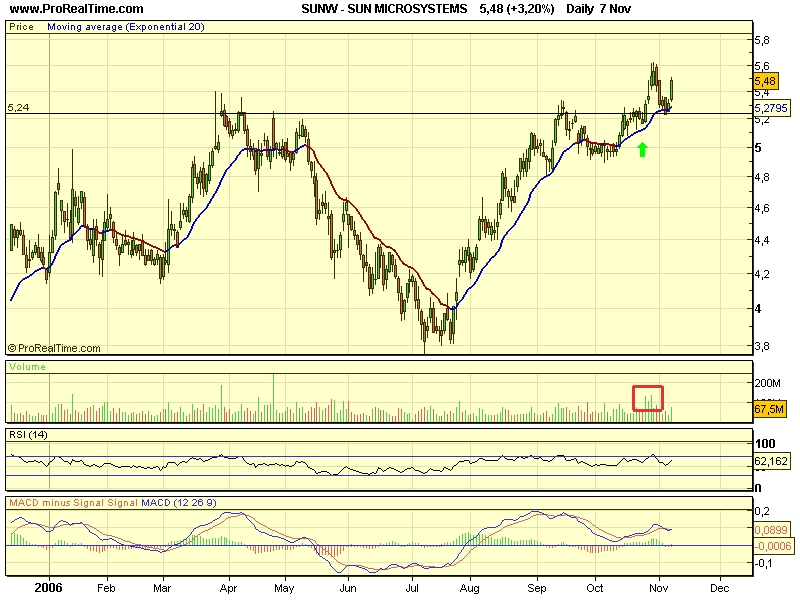The width and height of the screenshot is (800, 600).
Task: Select the Volume panel label
Action: click(27, 367)
